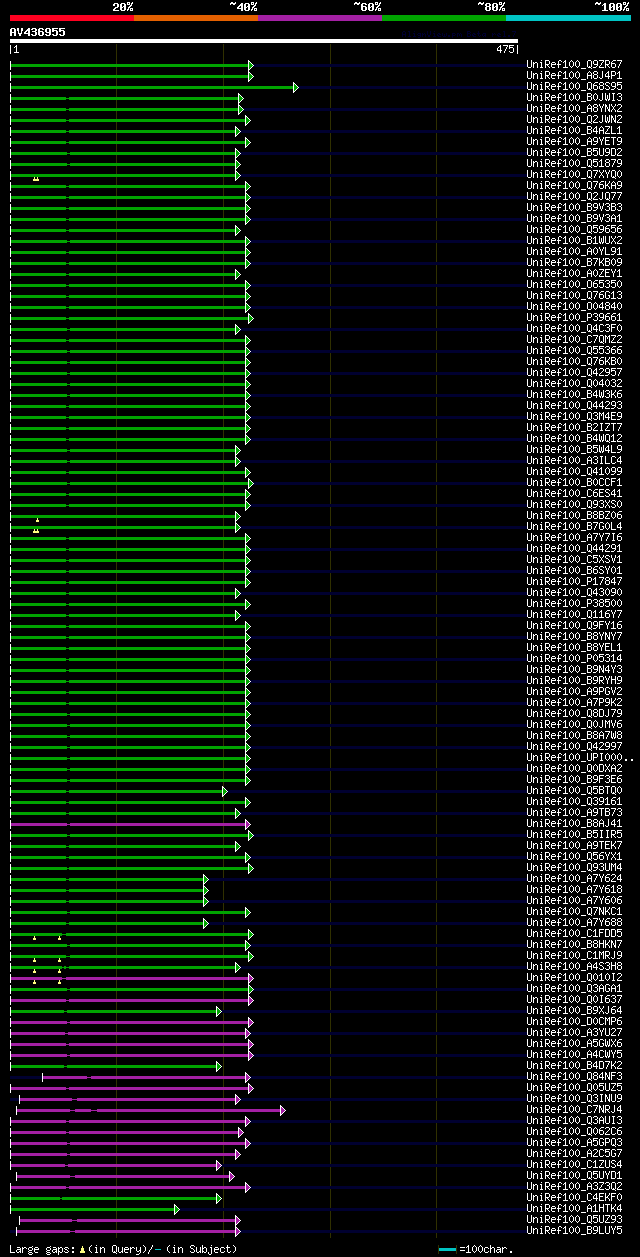640x1257 pixels.
Task: Select hit label UniRef100_Q93UM4
Action: click(x=574, y=867)
